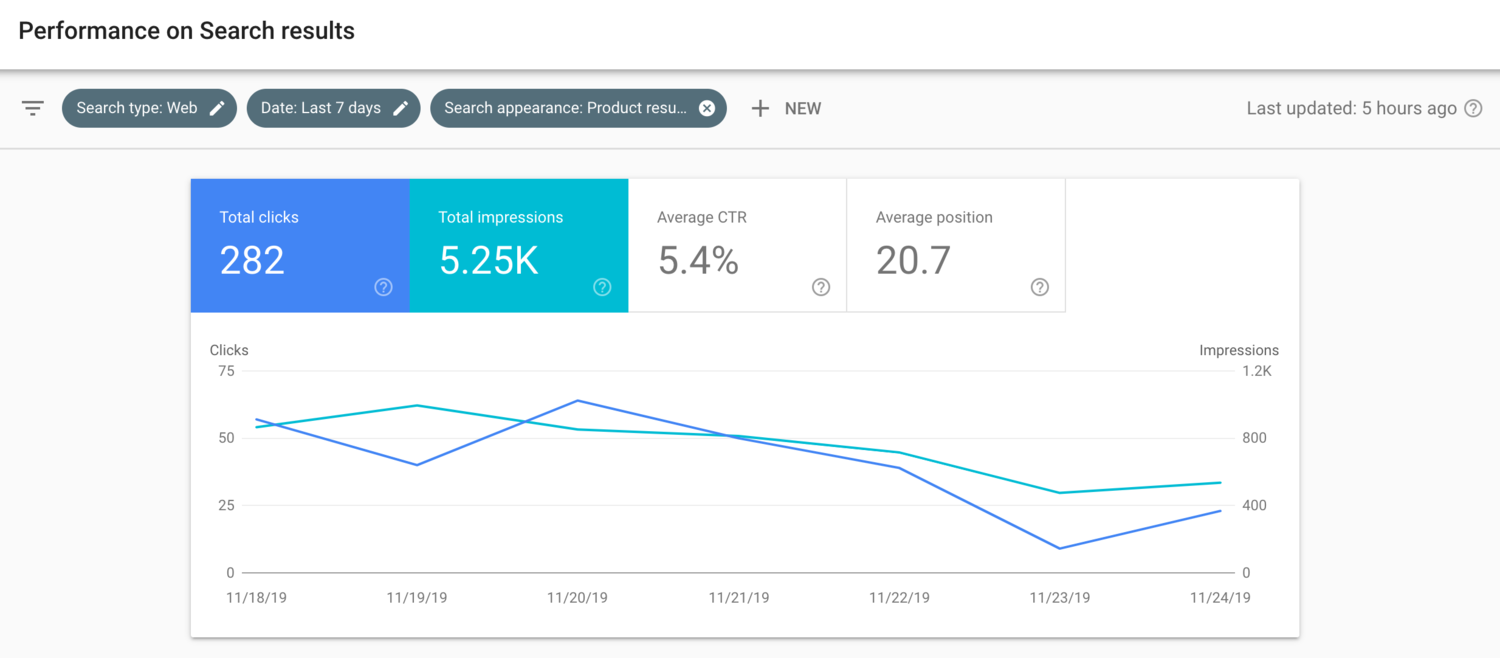Click the Average position question mark icon
Screen dimensions: 1500x658
coord(1039,287)
